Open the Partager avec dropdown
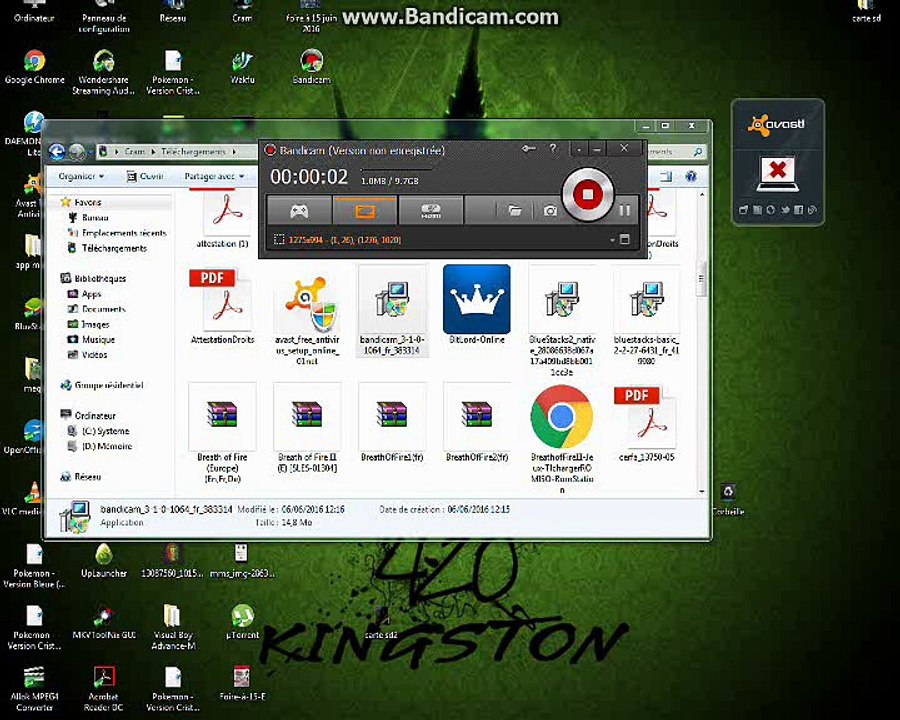The width and height of the screenshot is (900, 720). (214, 176)
